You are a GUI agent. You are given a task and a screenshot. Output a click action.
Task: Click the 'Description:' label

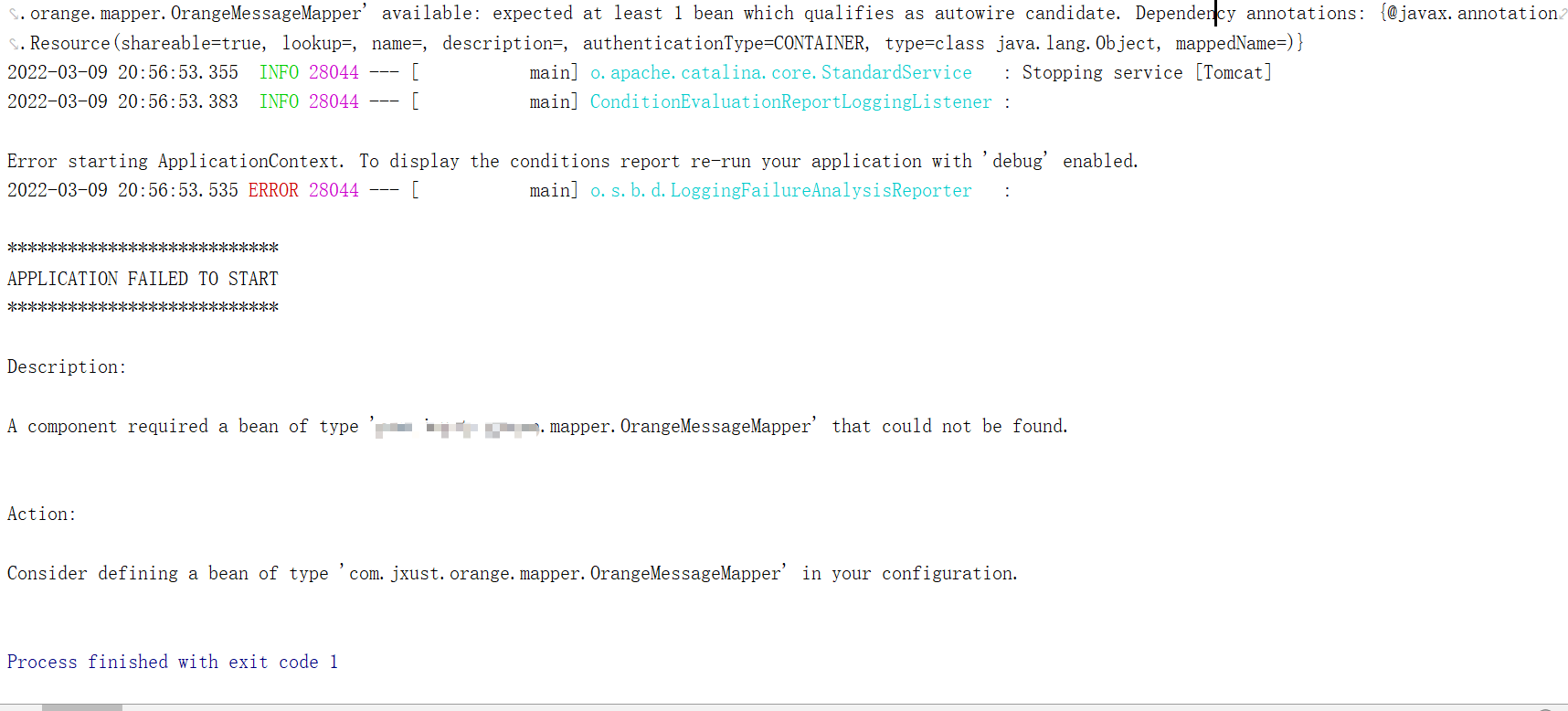(x=67, y=367)
